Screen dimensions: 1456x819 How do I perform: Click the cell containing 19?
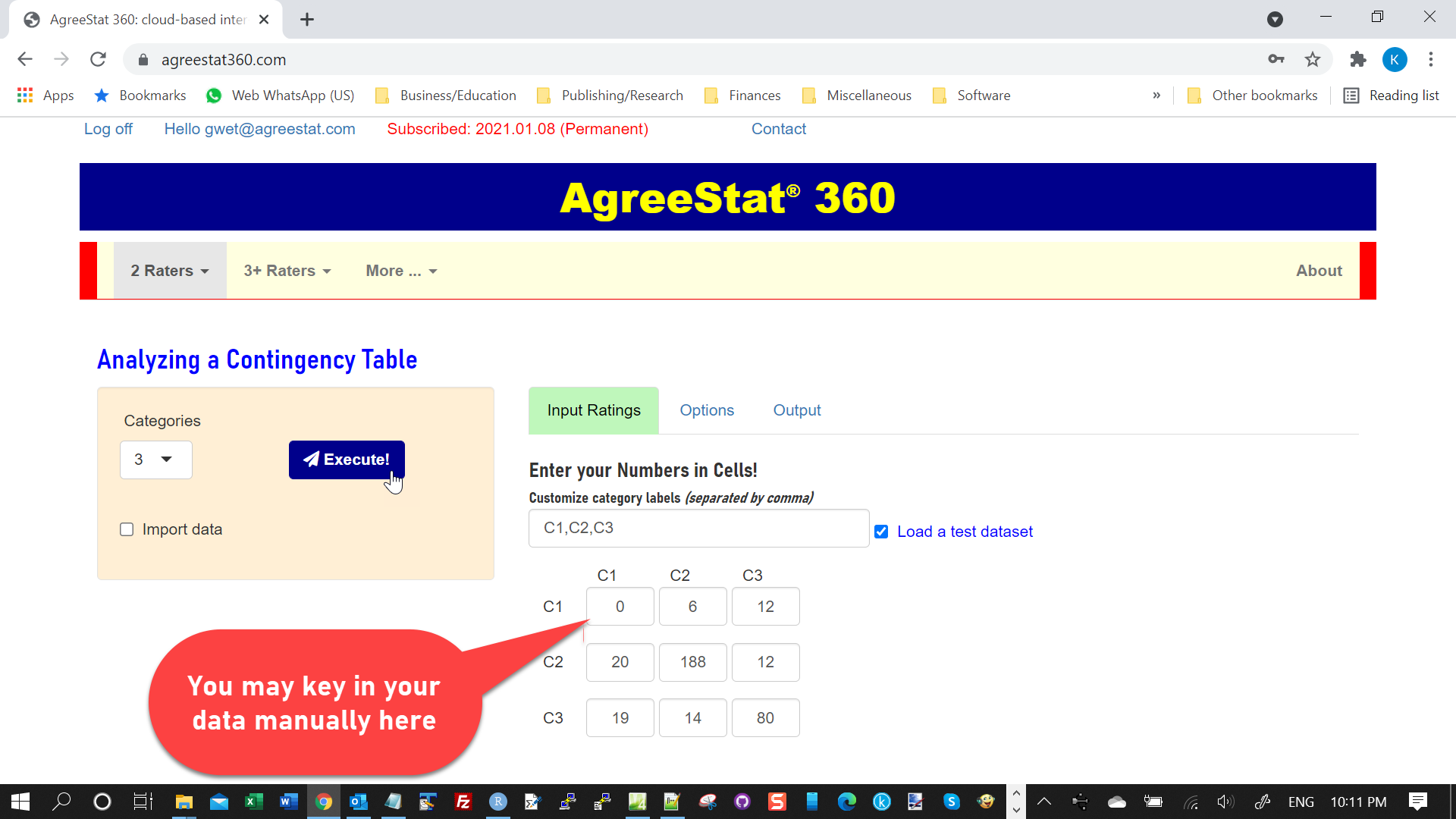tap(620, 718)
